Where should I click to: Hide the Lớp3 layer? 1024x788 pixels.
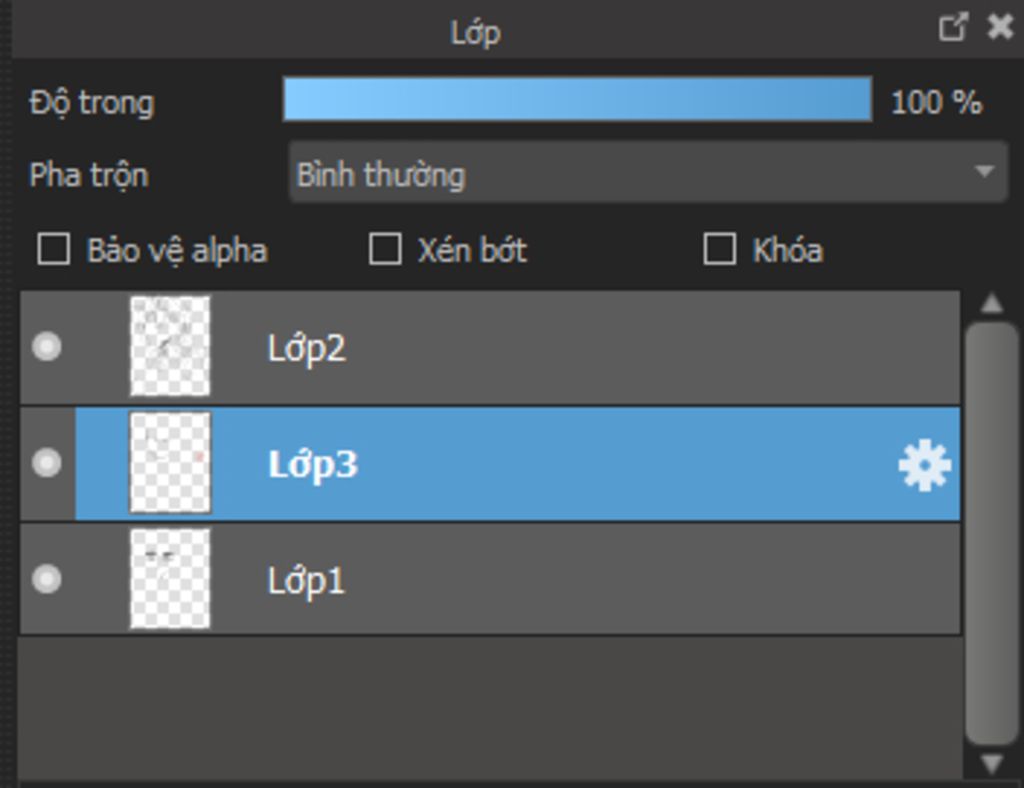pos(46,463)
